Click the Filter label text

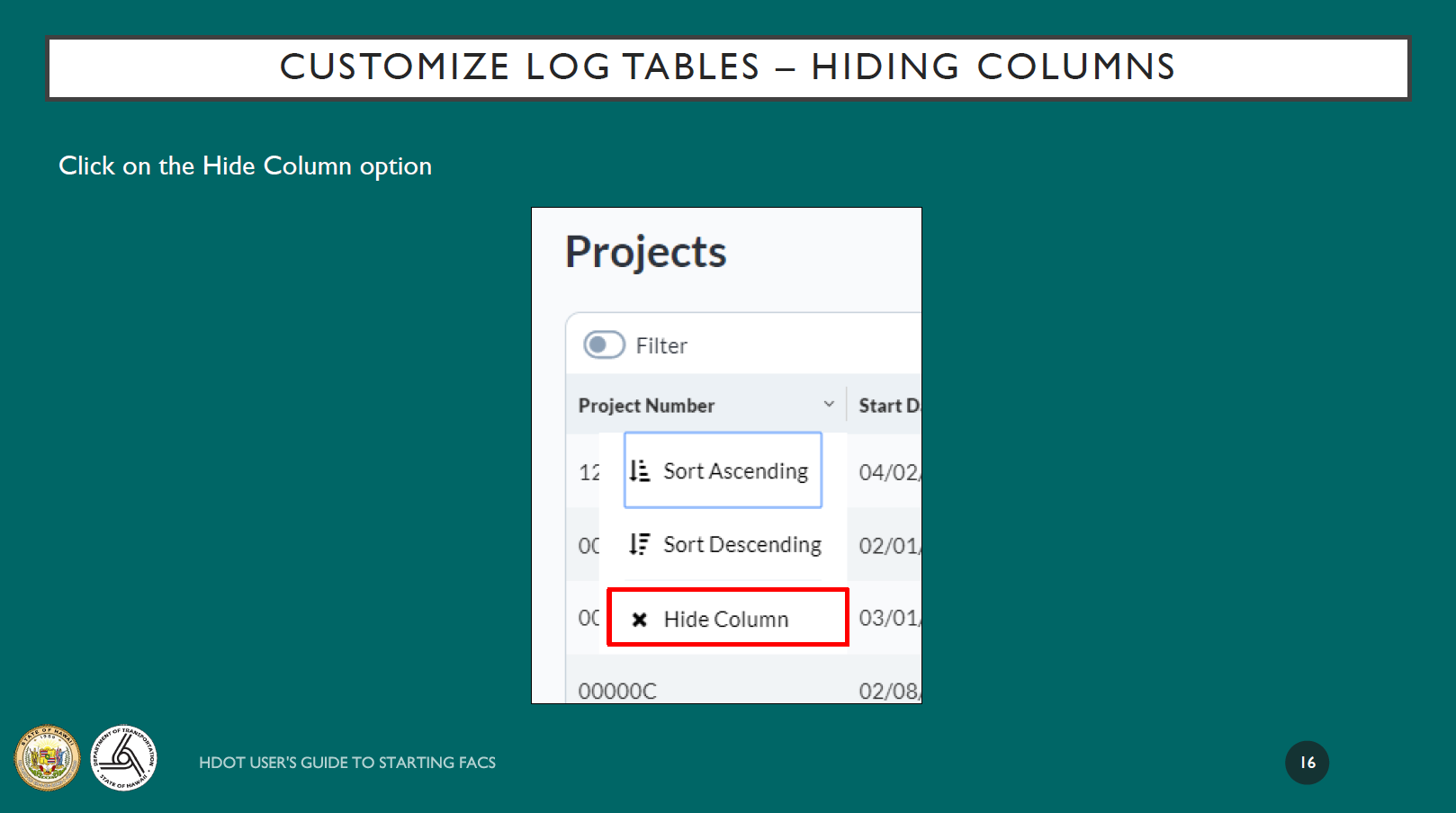click(x=661, y=345)
